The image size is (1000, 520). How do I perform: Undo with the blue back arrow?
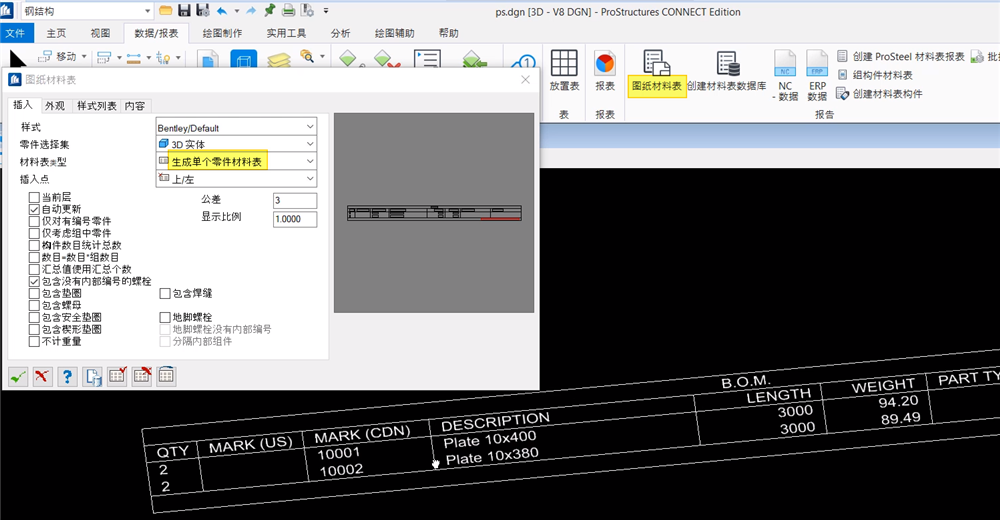tap(222, 10)
